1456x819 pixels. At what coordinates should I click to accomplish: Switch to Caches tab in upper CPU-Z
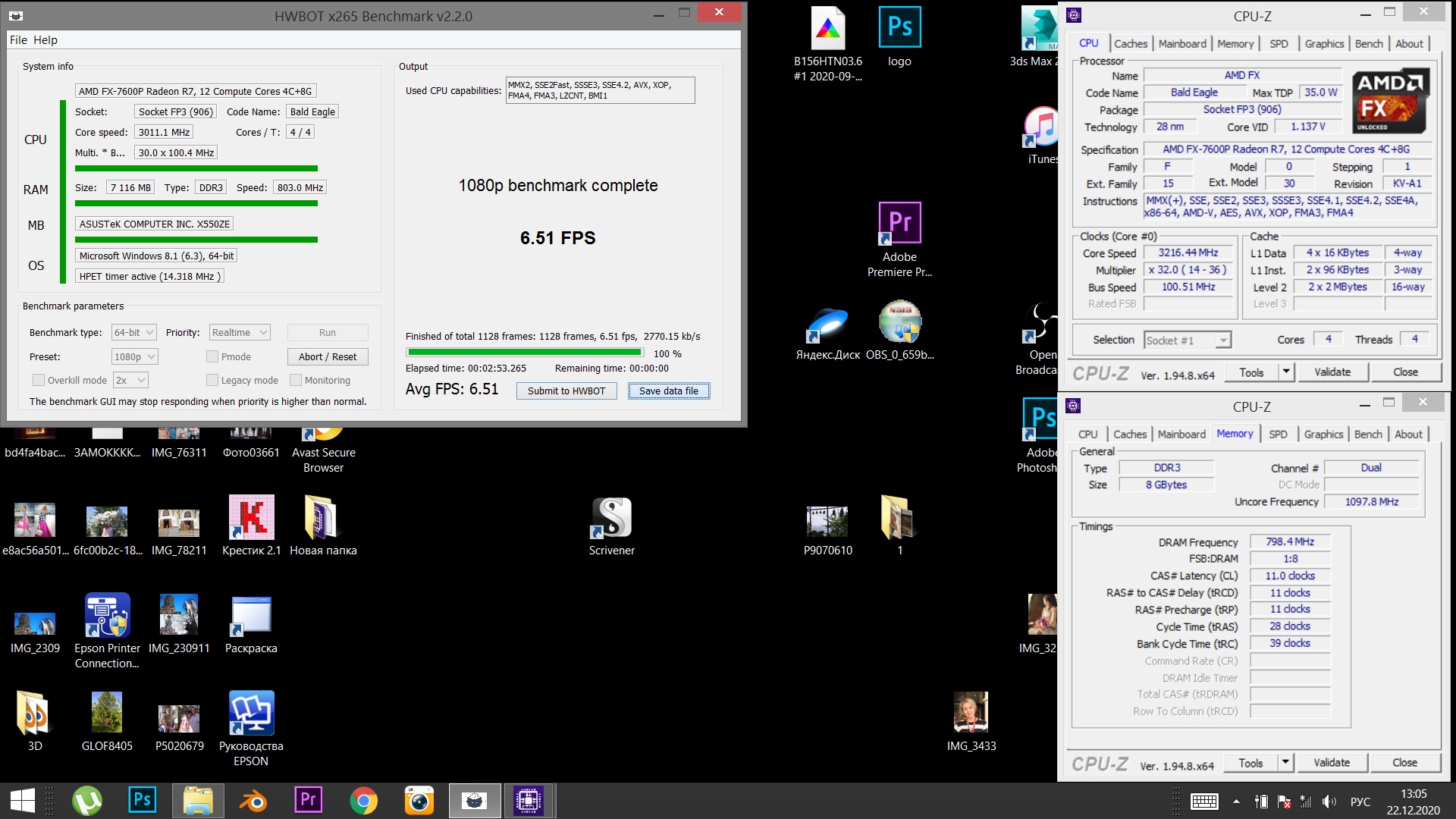click(x=1131, y=44)
